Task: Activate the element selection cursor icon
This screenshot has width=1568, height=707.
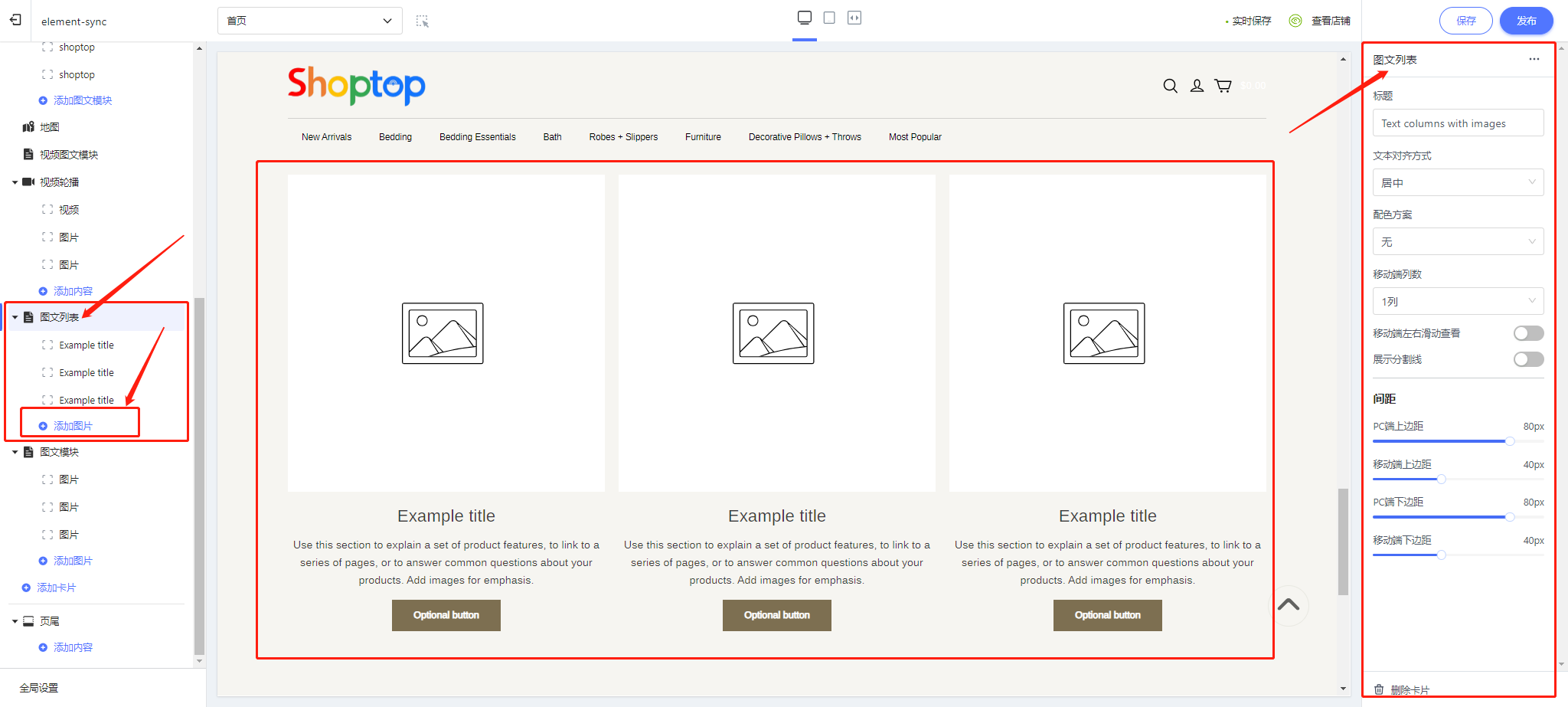Action: [x=422, y=21]
